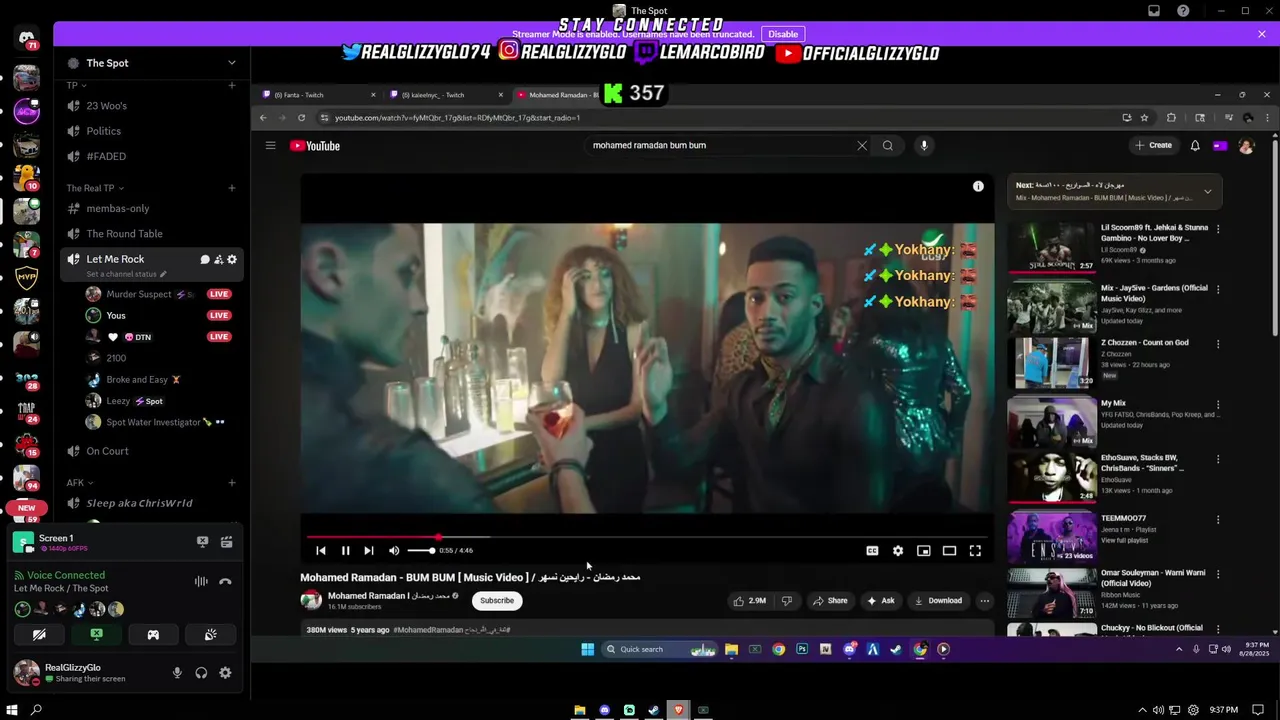Join the 23 Woo's voice channel
The width and height of the screenshot is (1280, 720).
(x=150, y=106)
